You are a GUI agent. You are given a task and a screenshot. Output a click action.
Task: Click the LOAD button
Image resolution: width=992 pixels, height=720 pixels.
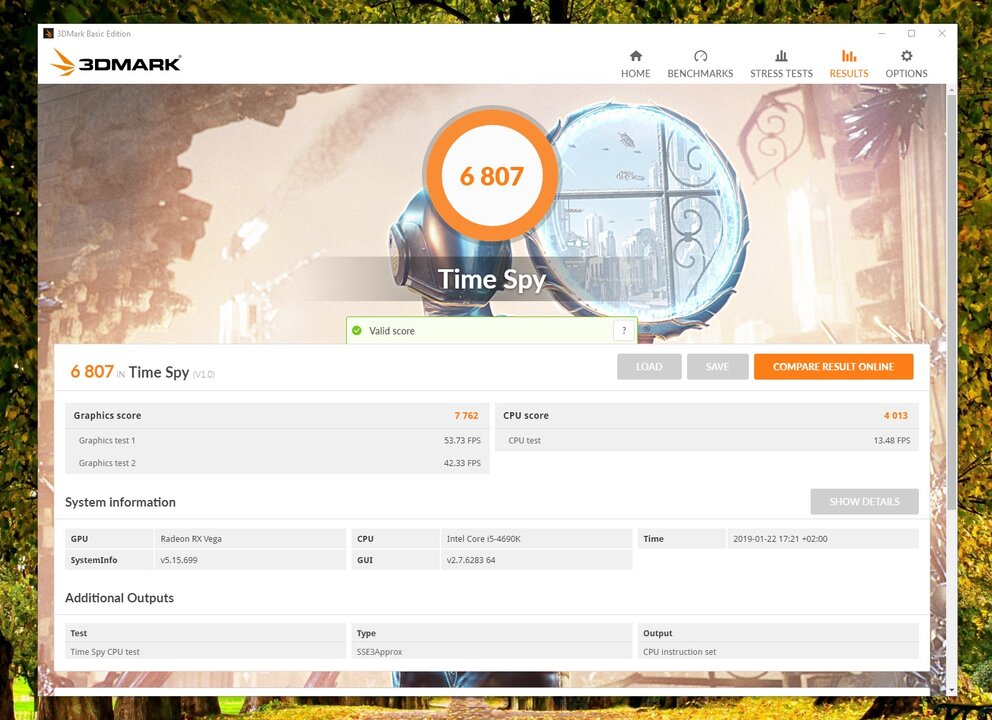649,366
